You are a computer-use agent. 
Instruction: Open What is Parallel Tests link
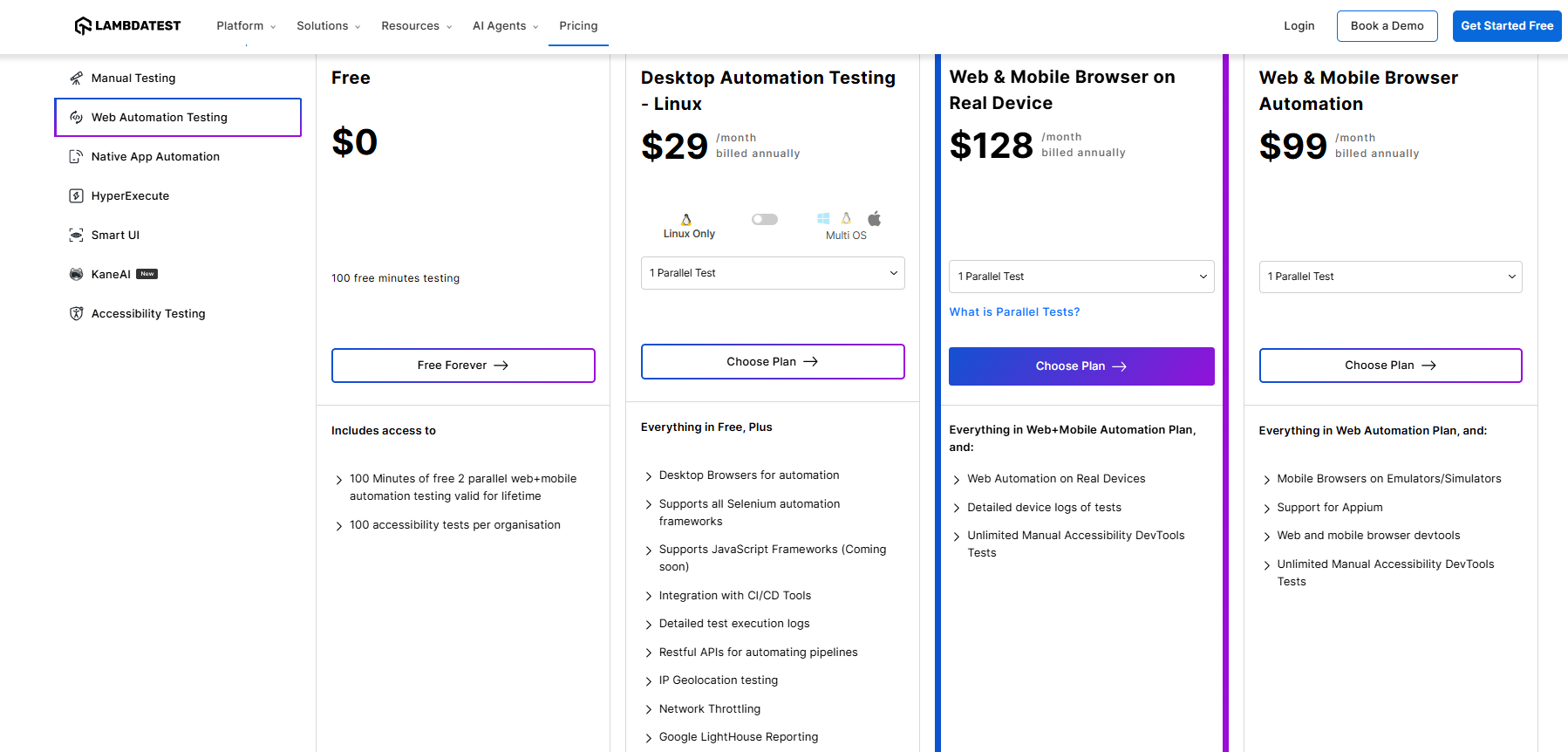tap(1014, 312)
